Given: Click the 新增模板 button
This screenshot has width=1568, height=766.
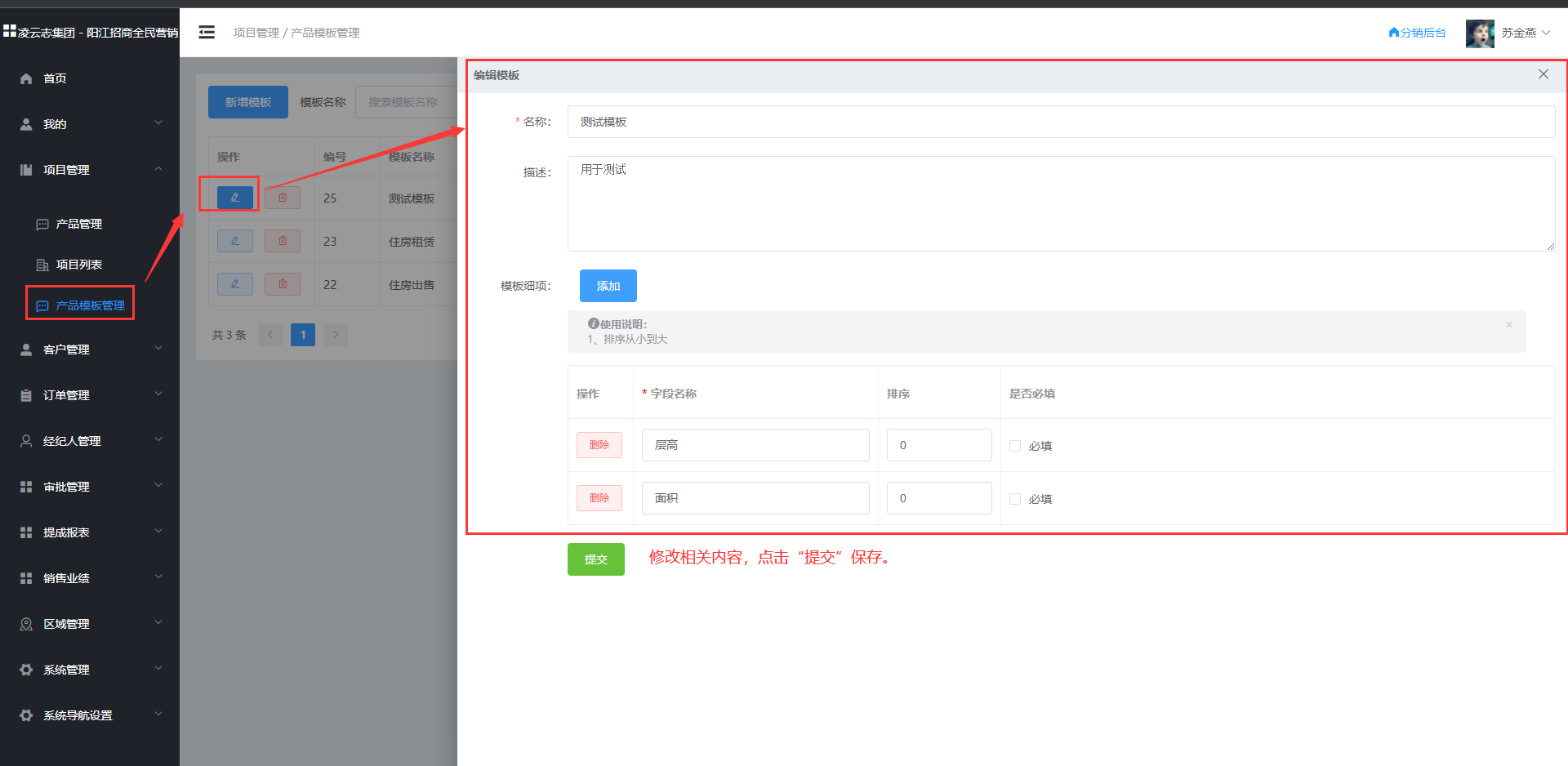Looking at the screenshot, I should [248, 102].
